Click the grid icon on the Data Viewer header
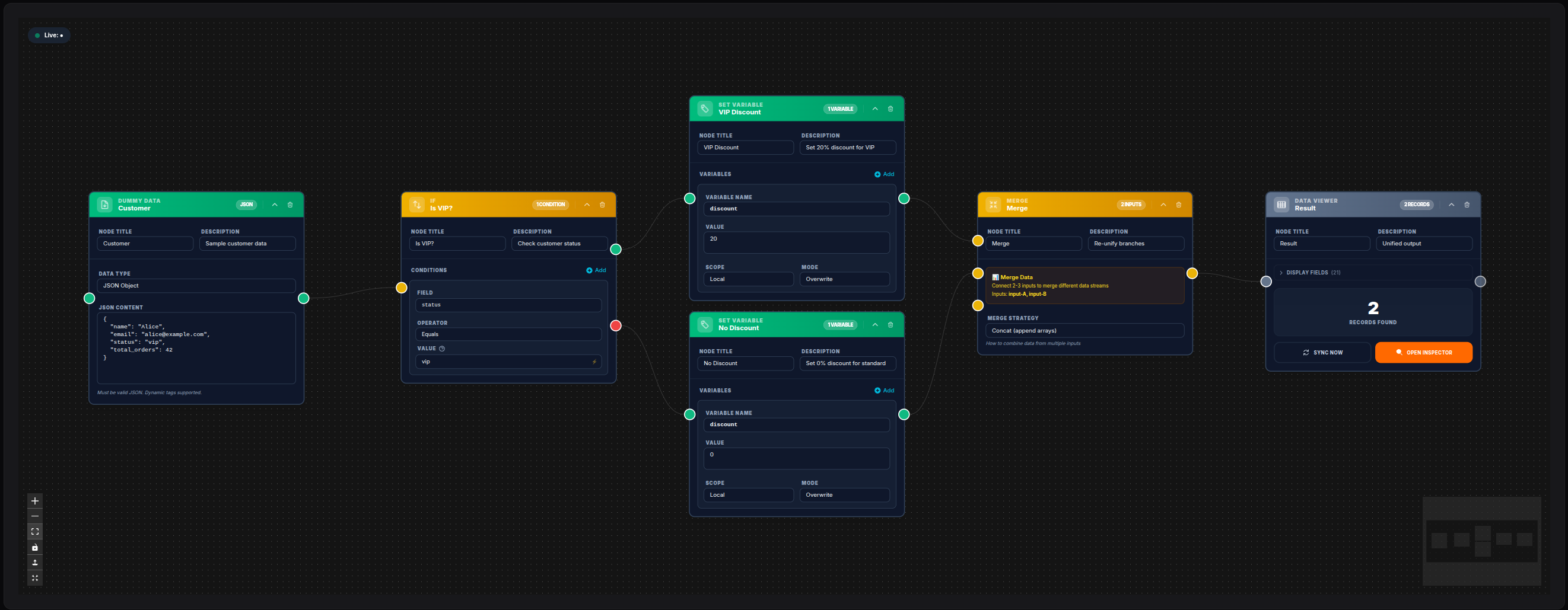 [1283, 204]
